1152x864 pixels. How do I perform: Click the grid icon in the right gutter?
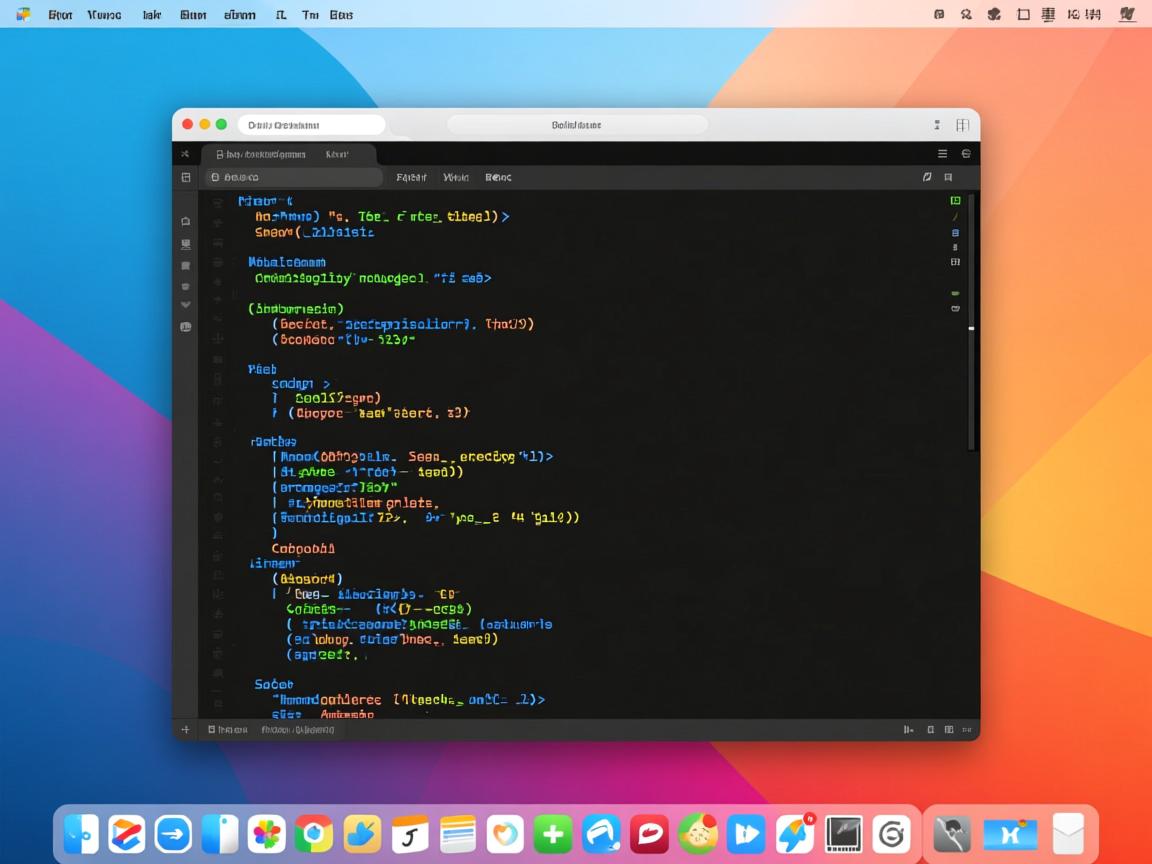[955, 262]
